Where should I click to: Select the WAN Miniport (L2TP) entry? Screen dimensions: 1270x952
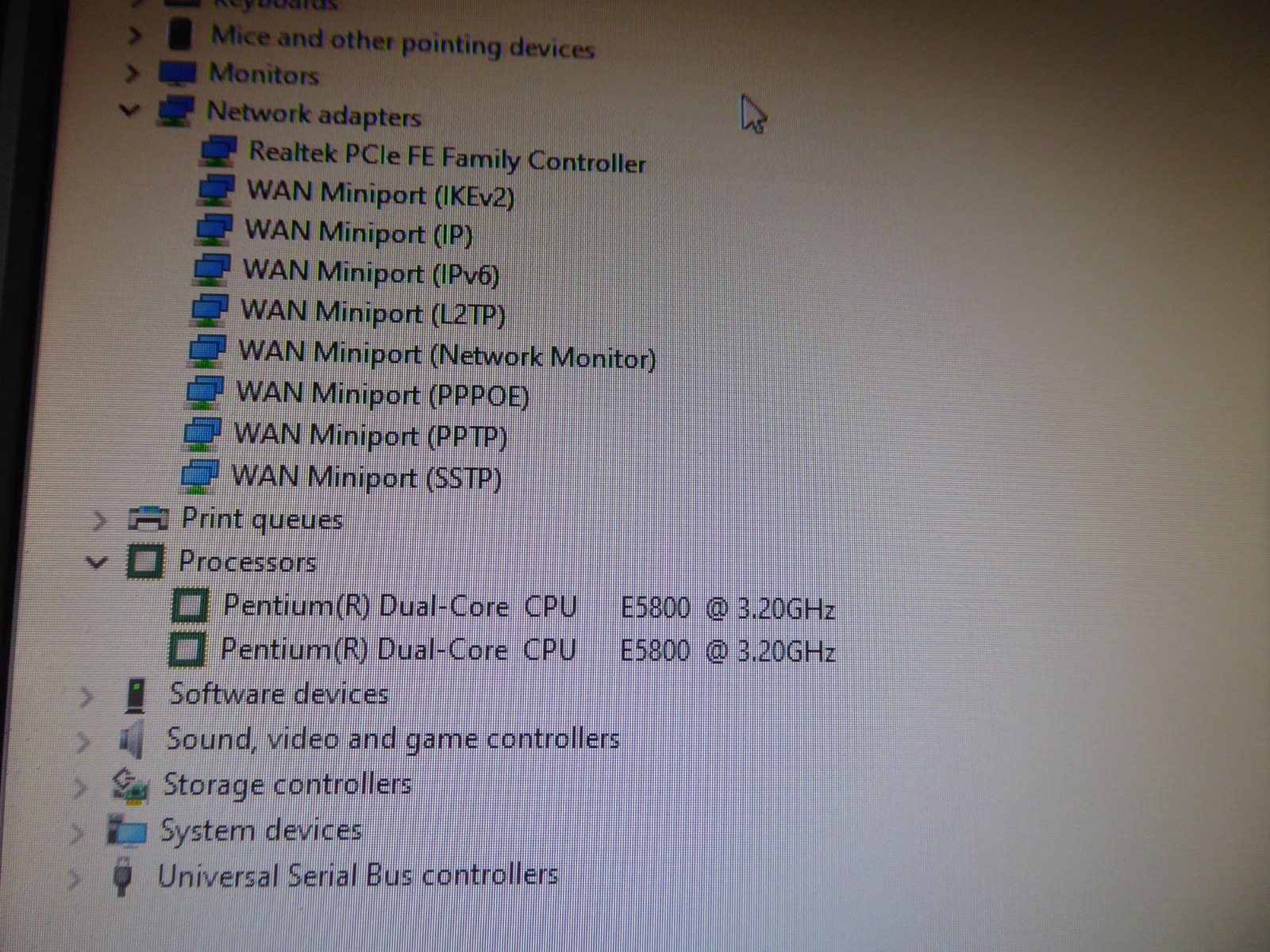(x=372, y=312)
